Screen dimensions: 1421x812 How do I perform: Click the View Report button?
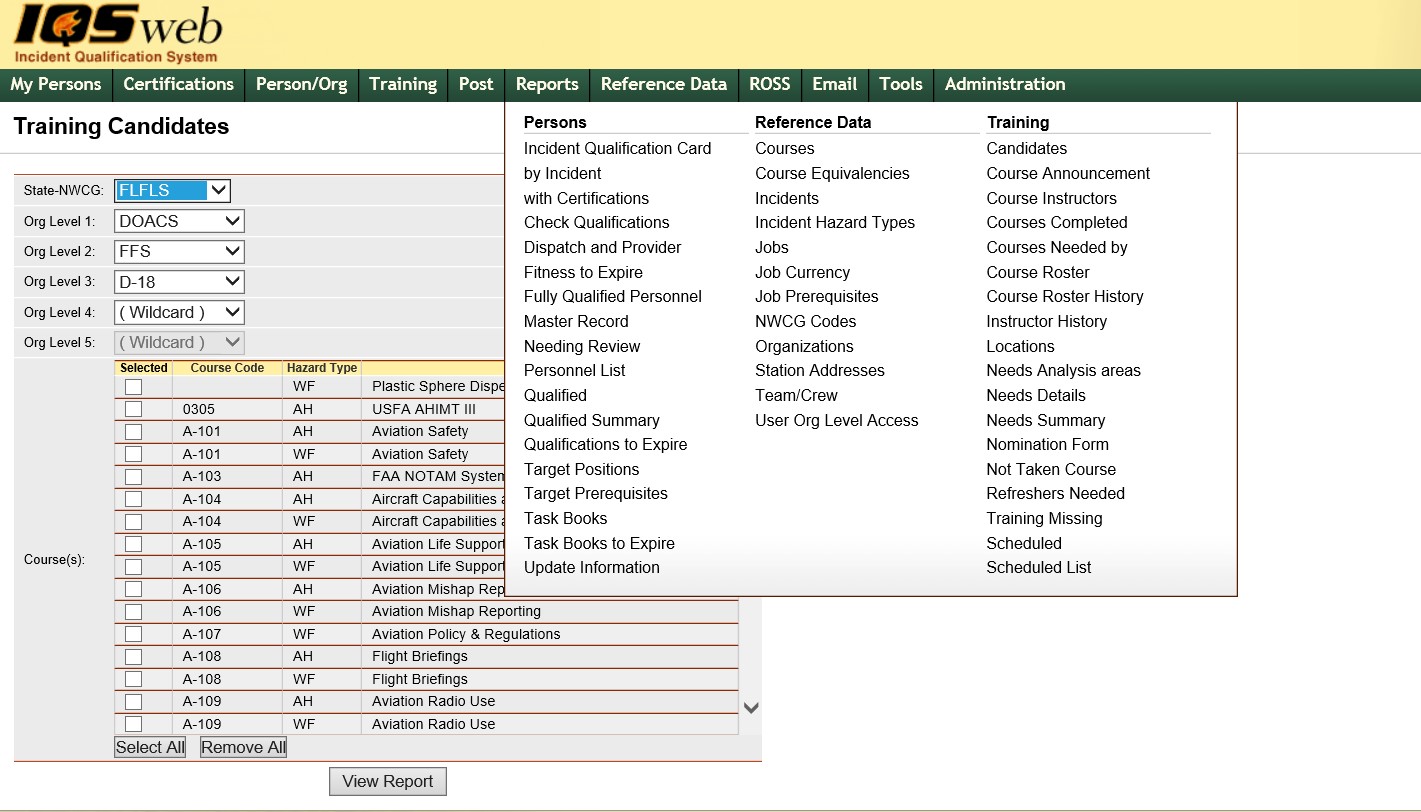coord(388,781)
